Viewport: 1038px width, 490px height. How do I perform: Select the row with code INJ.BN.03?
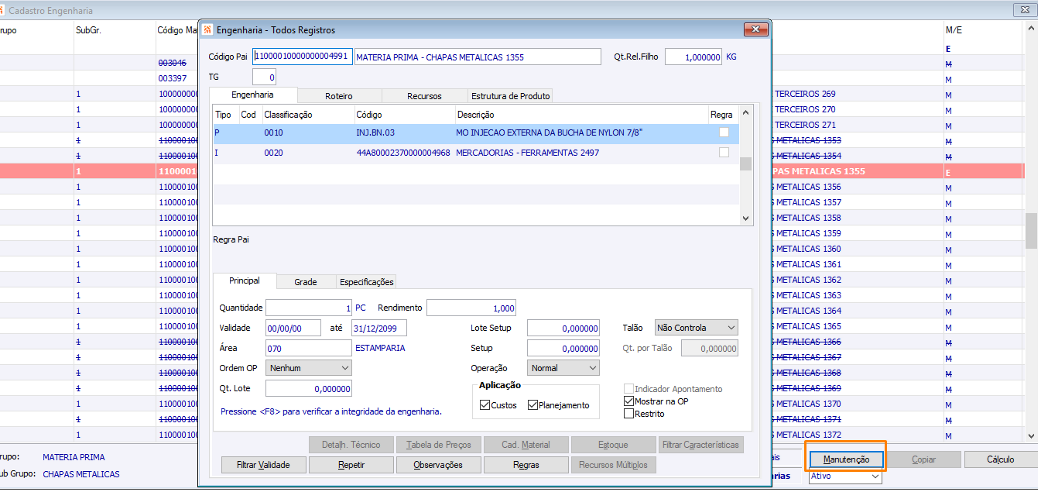coord(475,133)
